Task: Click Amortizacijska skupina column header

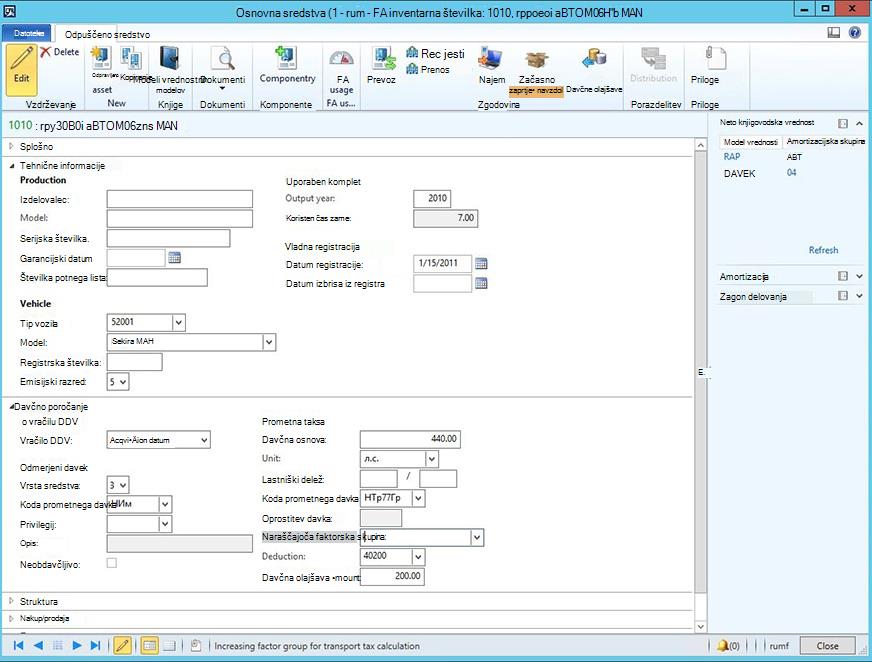Action: 825,142
